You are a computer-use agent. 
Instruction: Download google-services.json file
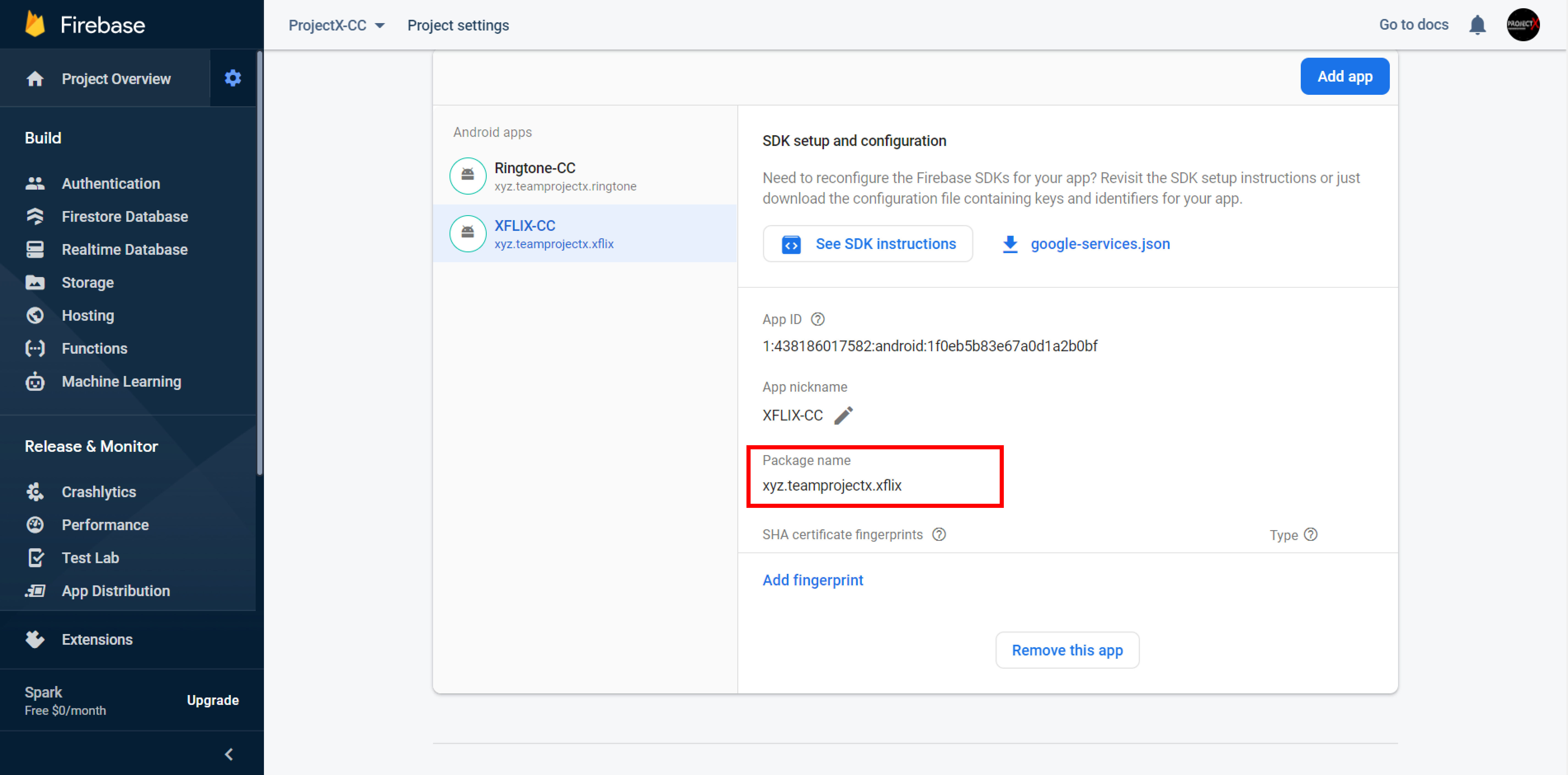[x=1086, y=244]
